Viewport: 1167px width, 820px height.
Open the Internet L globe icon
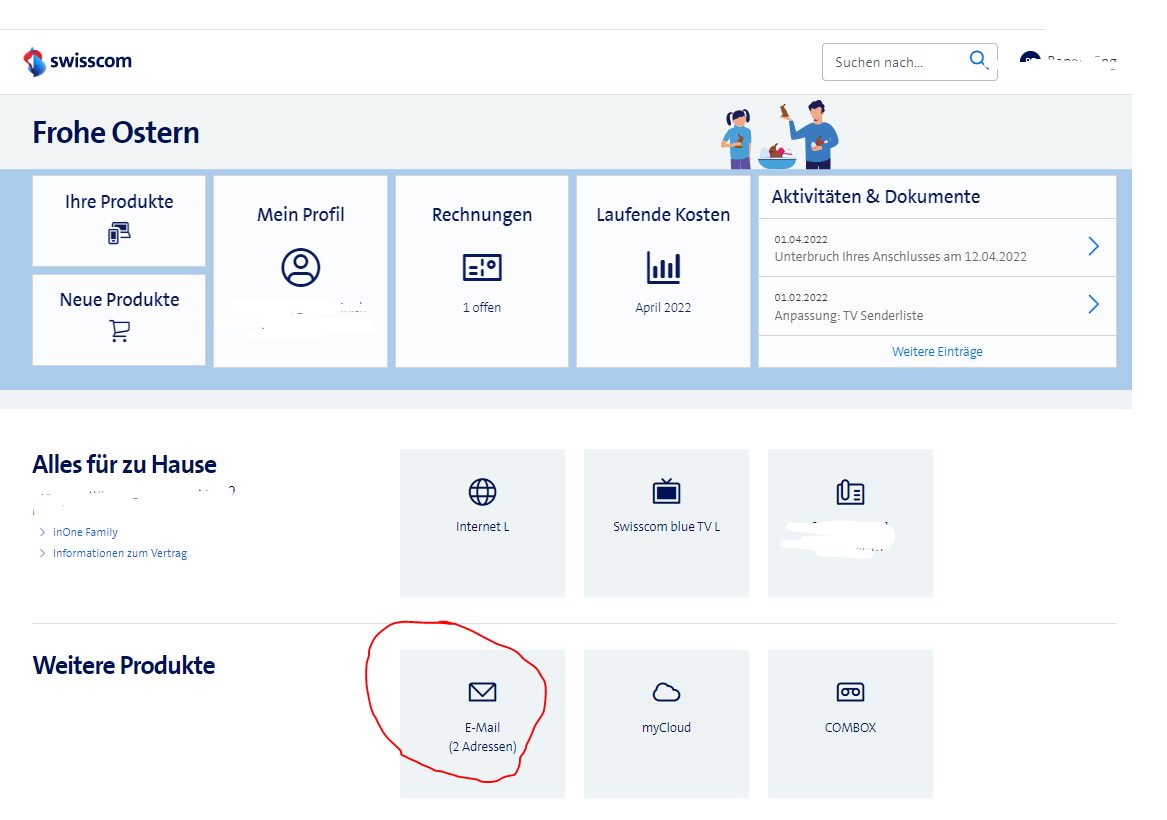[482, 492]
